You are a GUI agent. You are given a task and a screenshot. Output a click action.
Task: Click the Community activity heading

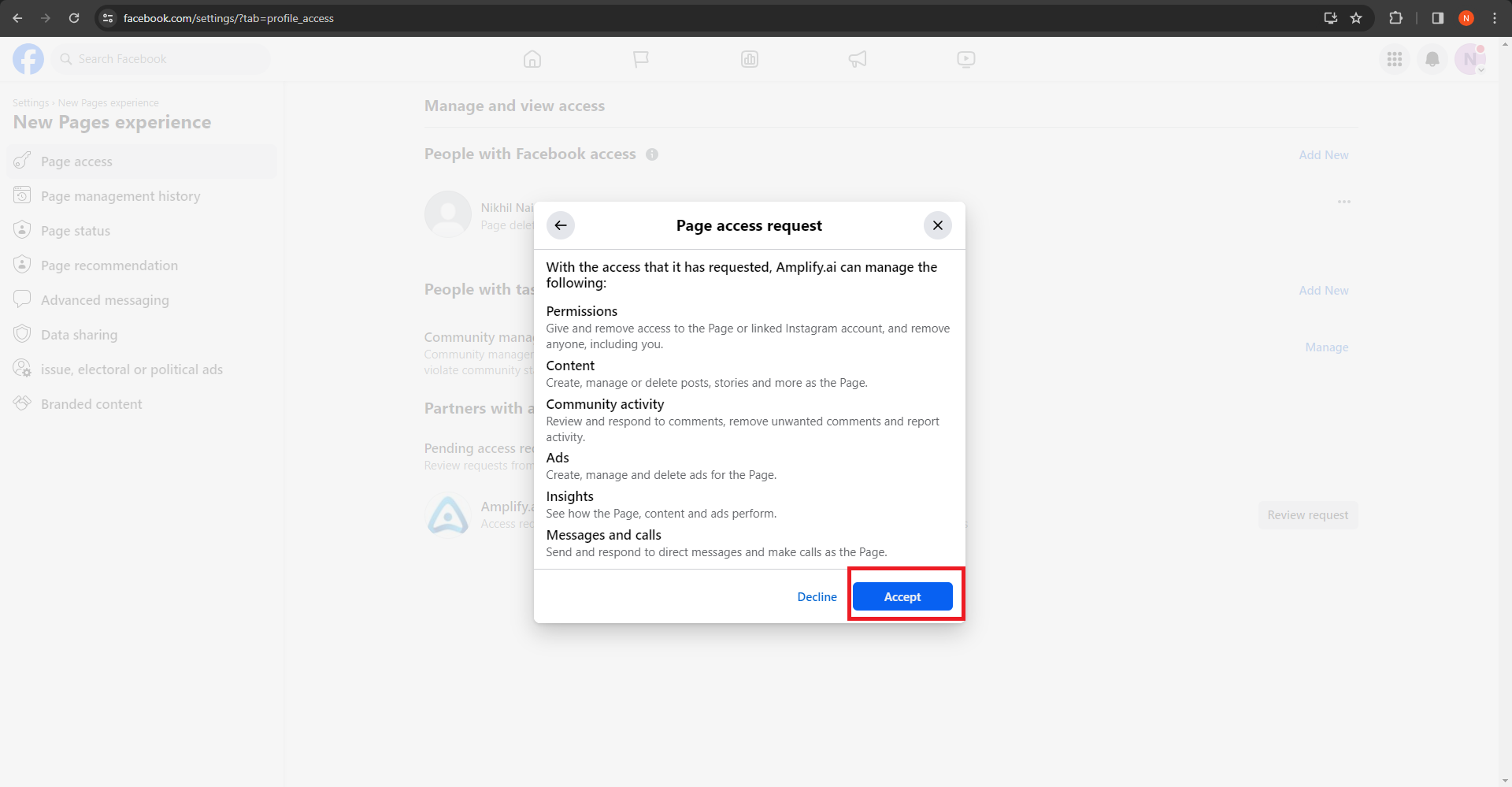pyautogui.click(x=605, y=404)
